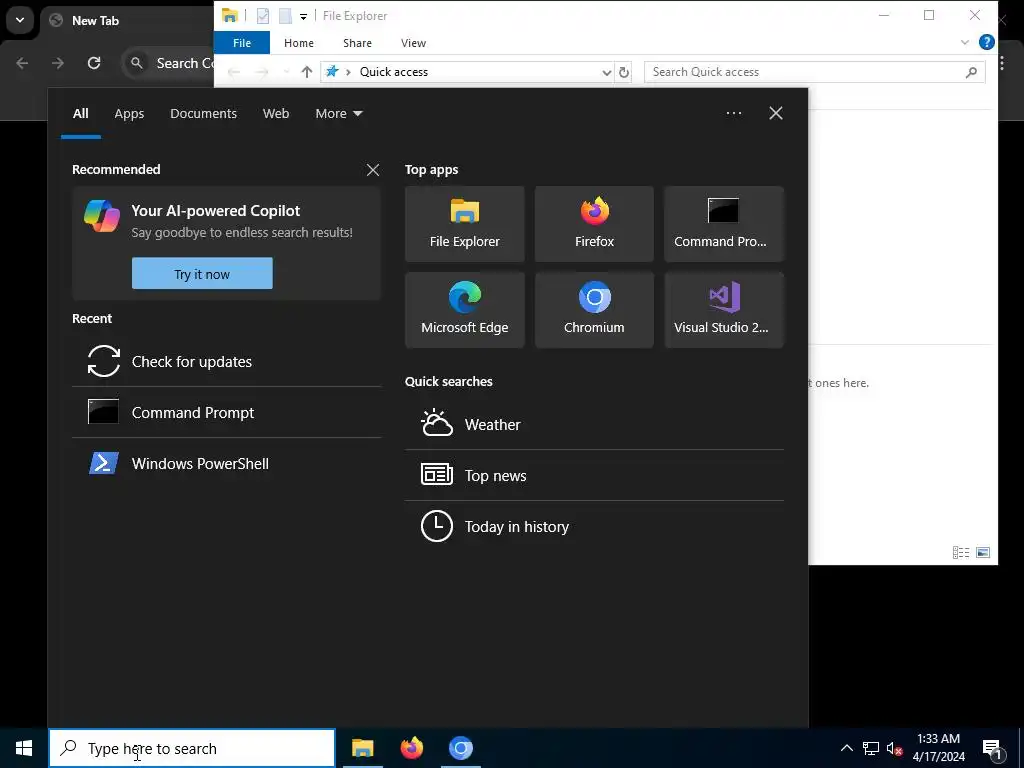Open Command Prompt from Recent list
1024x768 pixels.
click(x=227, y=412)
